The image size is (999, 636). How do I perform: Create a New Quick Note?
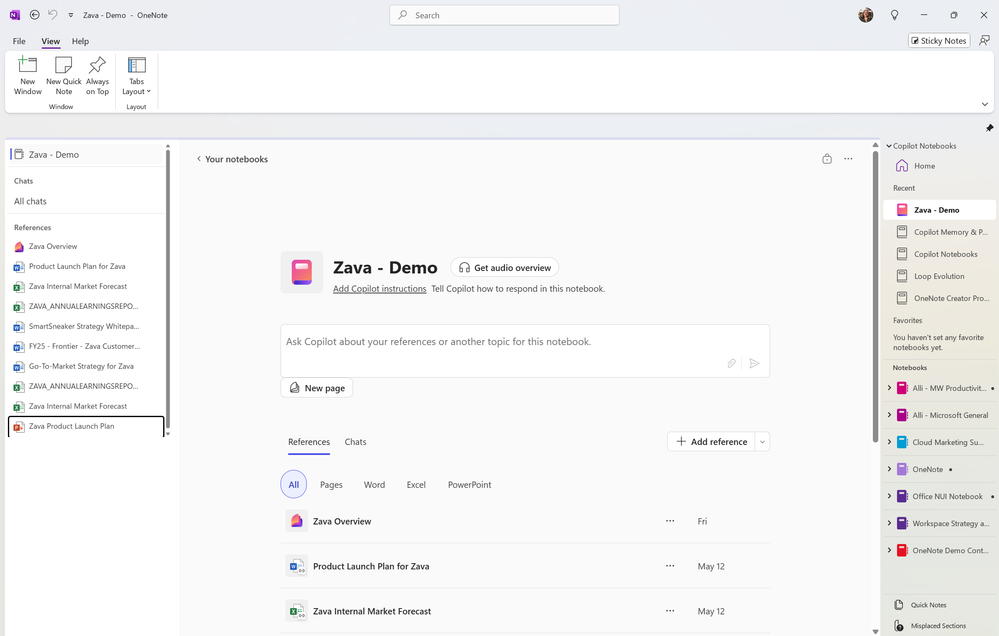pyautogui.click(x=64, y=76)
